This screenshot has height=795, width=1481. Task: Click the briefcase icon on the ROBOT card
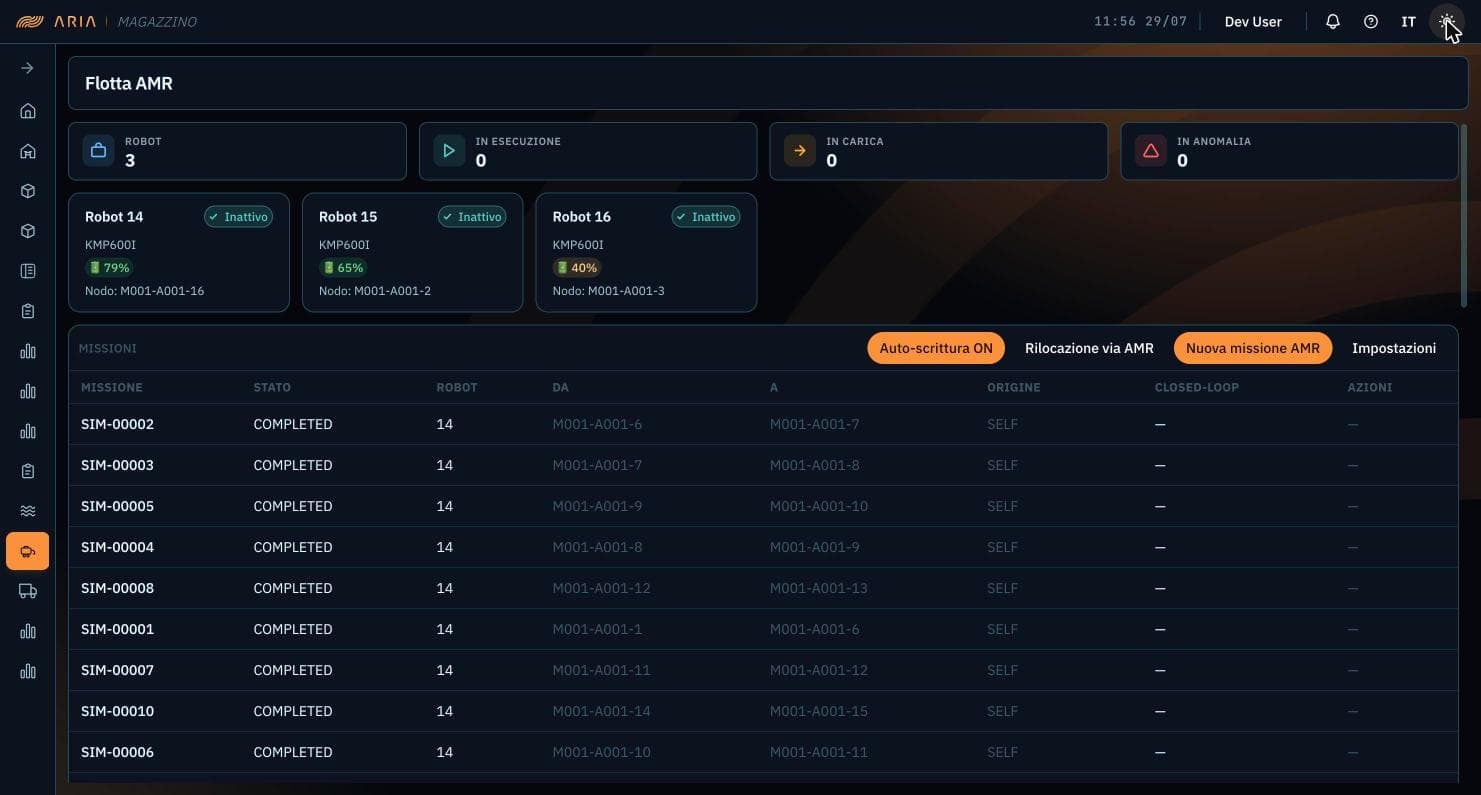tap(98, 151)
